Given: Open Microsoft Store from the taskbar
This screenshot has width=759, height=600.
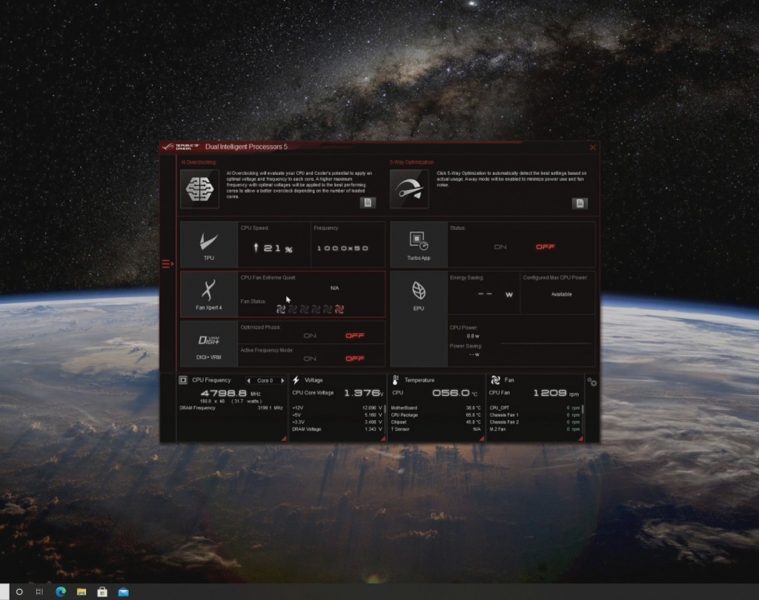Looking at the screenshot, I should tap(102, 591).
